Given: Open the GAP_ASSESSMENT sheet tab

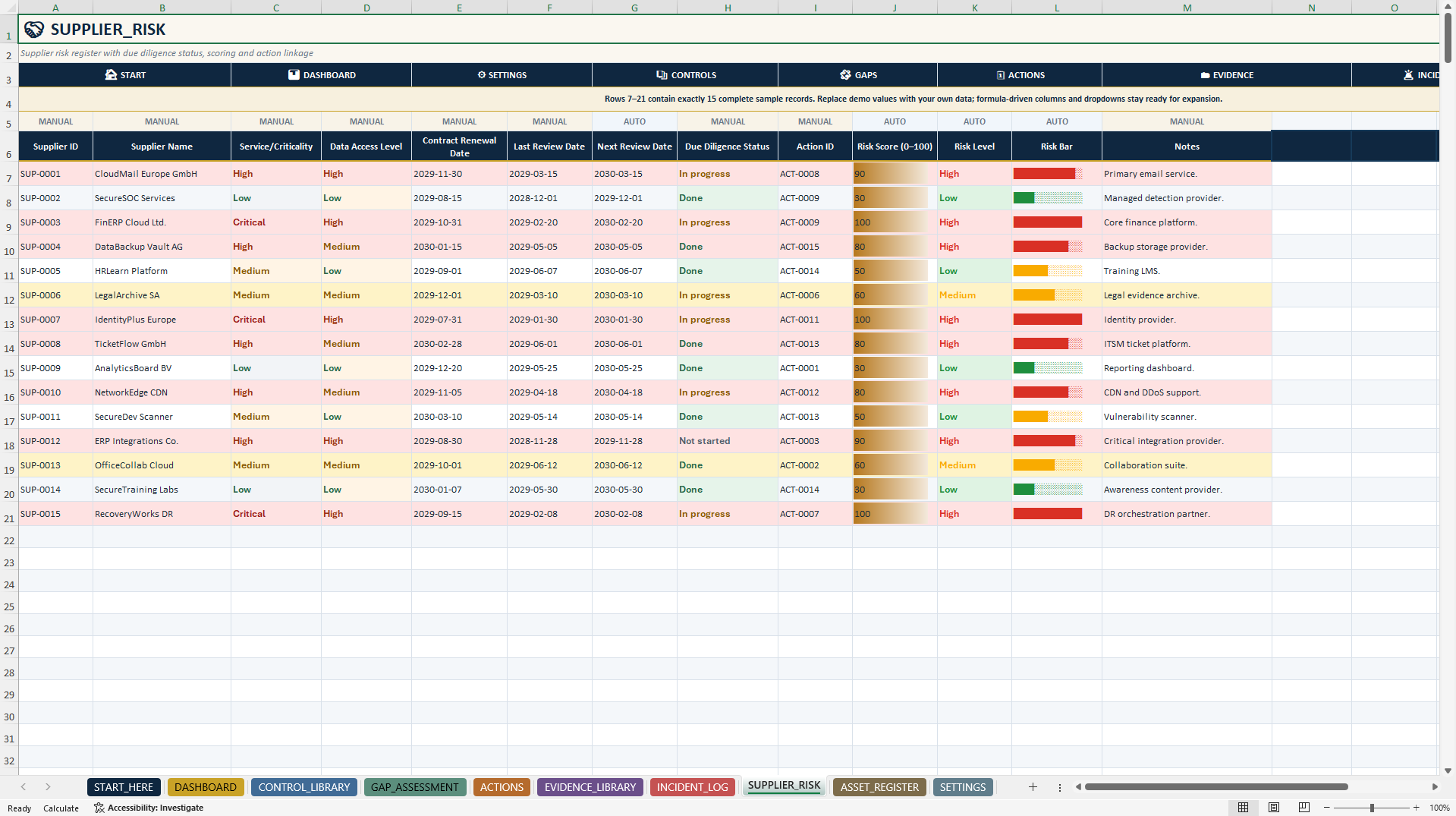Looking at the screenshot, I should click(x=414, y=787).
